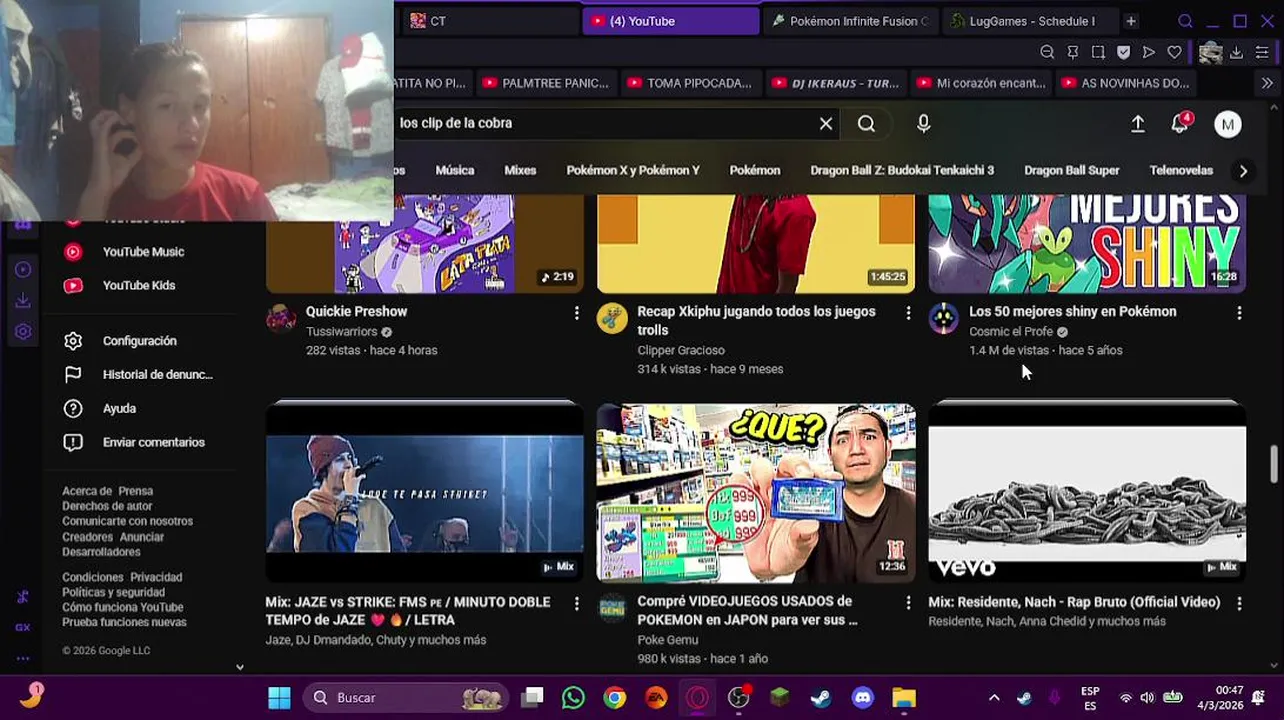Viewport: 1284px width, 720px height.
Task: Switch to the CT browser tab
Action: (488, 21)
